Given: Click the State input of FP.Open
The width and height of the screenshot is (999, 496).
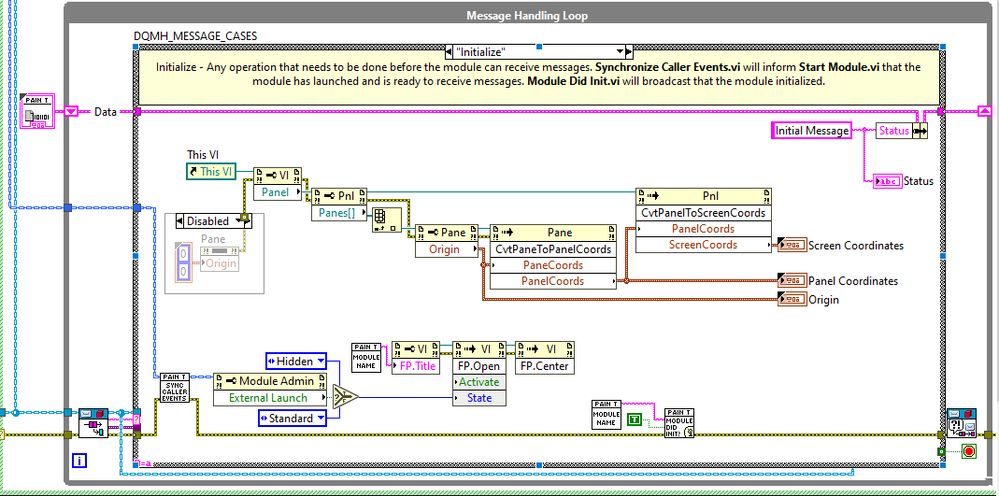Looking at the screenshot, I should (x=479, y=398).
